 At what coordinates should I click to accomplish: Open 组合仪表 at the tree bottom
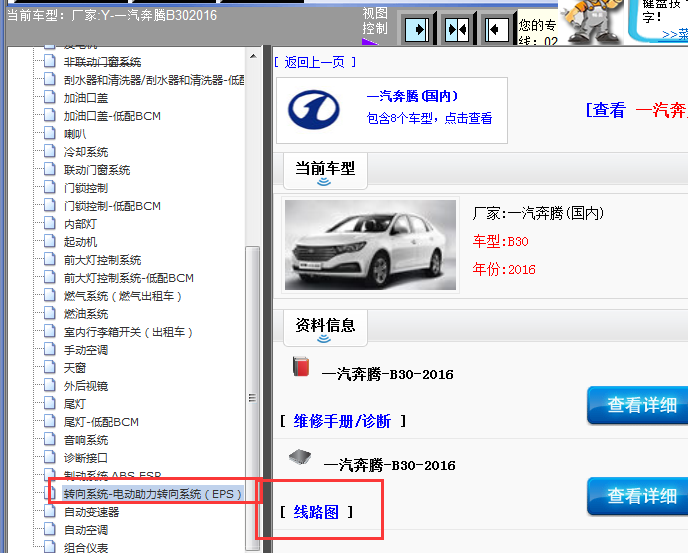tap(86, 547)
